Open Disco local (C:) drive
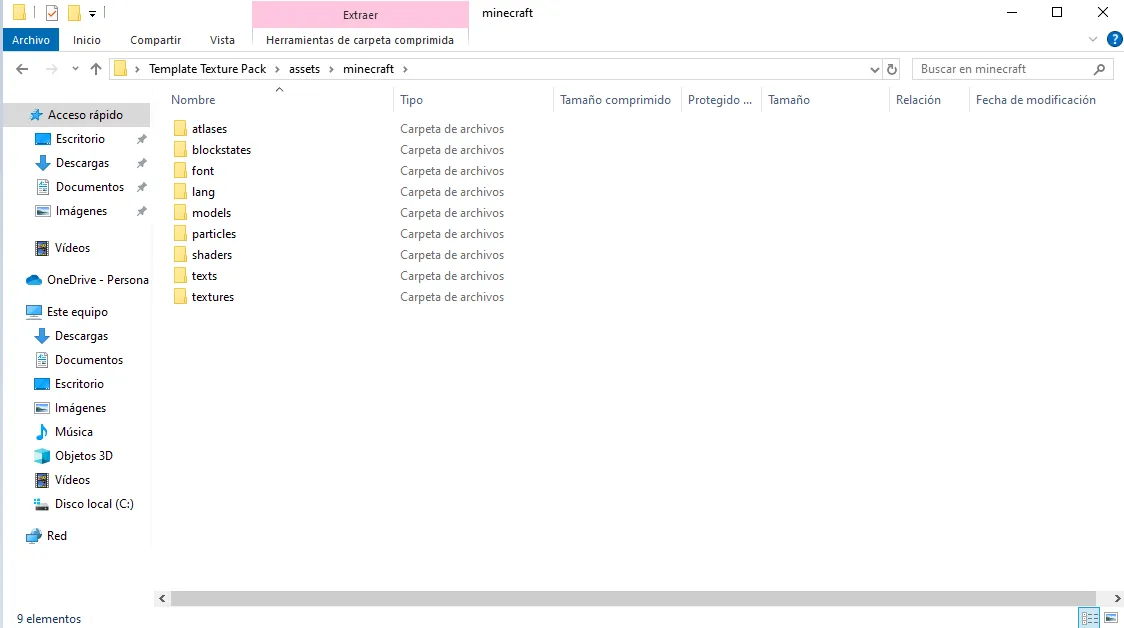1124x628 pixels. (93, 504)
